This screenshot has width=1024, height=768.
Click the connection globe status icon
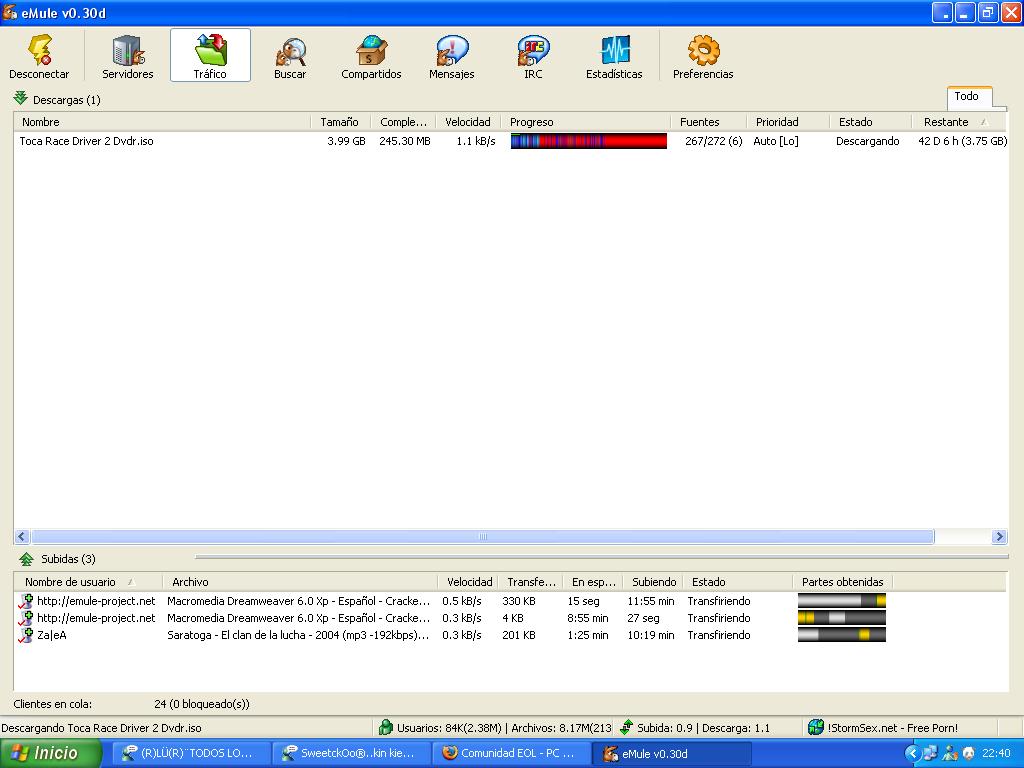point(816,727)
